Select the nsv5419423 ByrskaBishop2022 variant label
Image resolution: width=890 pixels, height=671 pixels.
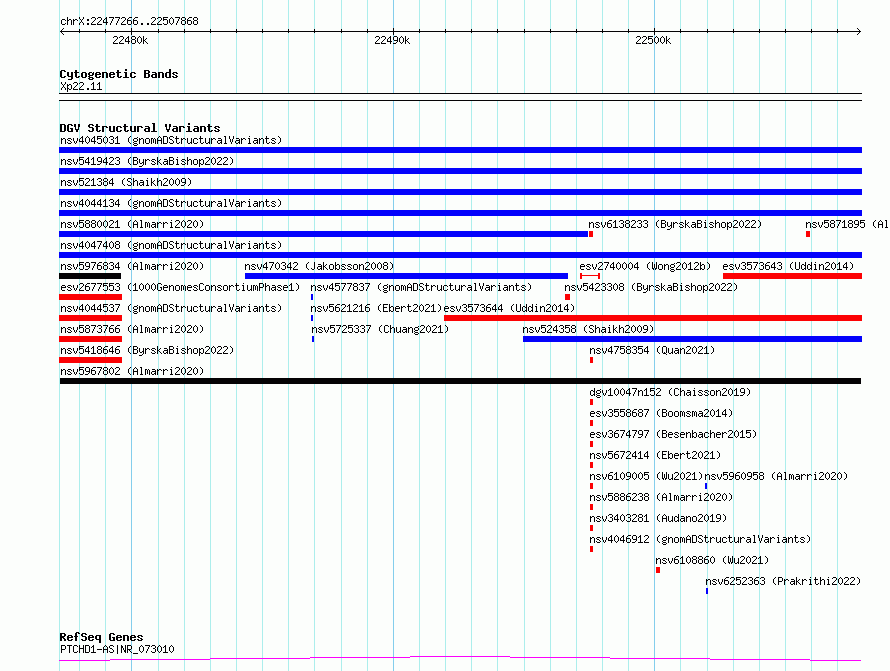point(147,161)
